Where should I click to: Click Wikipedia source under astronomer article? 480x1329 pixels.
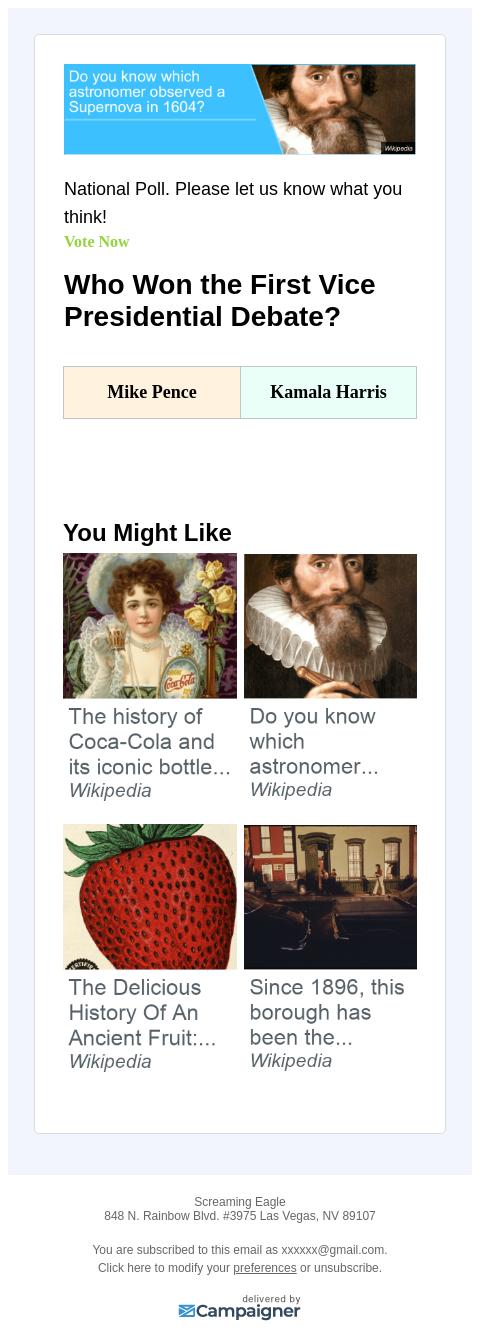pyautogui.click(x=291, y=790)
